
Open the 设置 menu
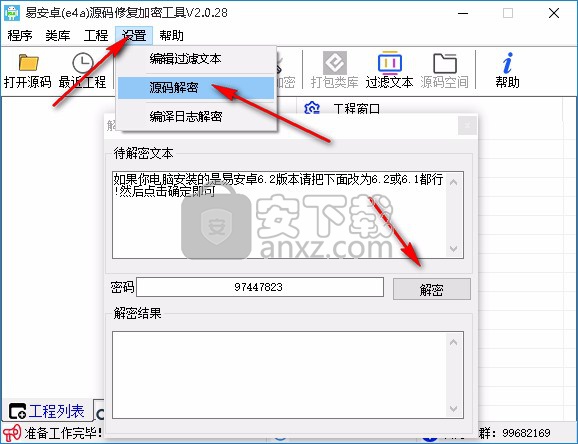click(134, 36)
